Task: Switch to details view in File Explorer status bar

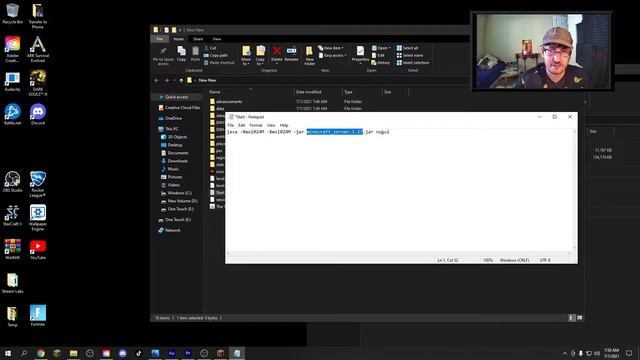Action: (x=571, y=318)
